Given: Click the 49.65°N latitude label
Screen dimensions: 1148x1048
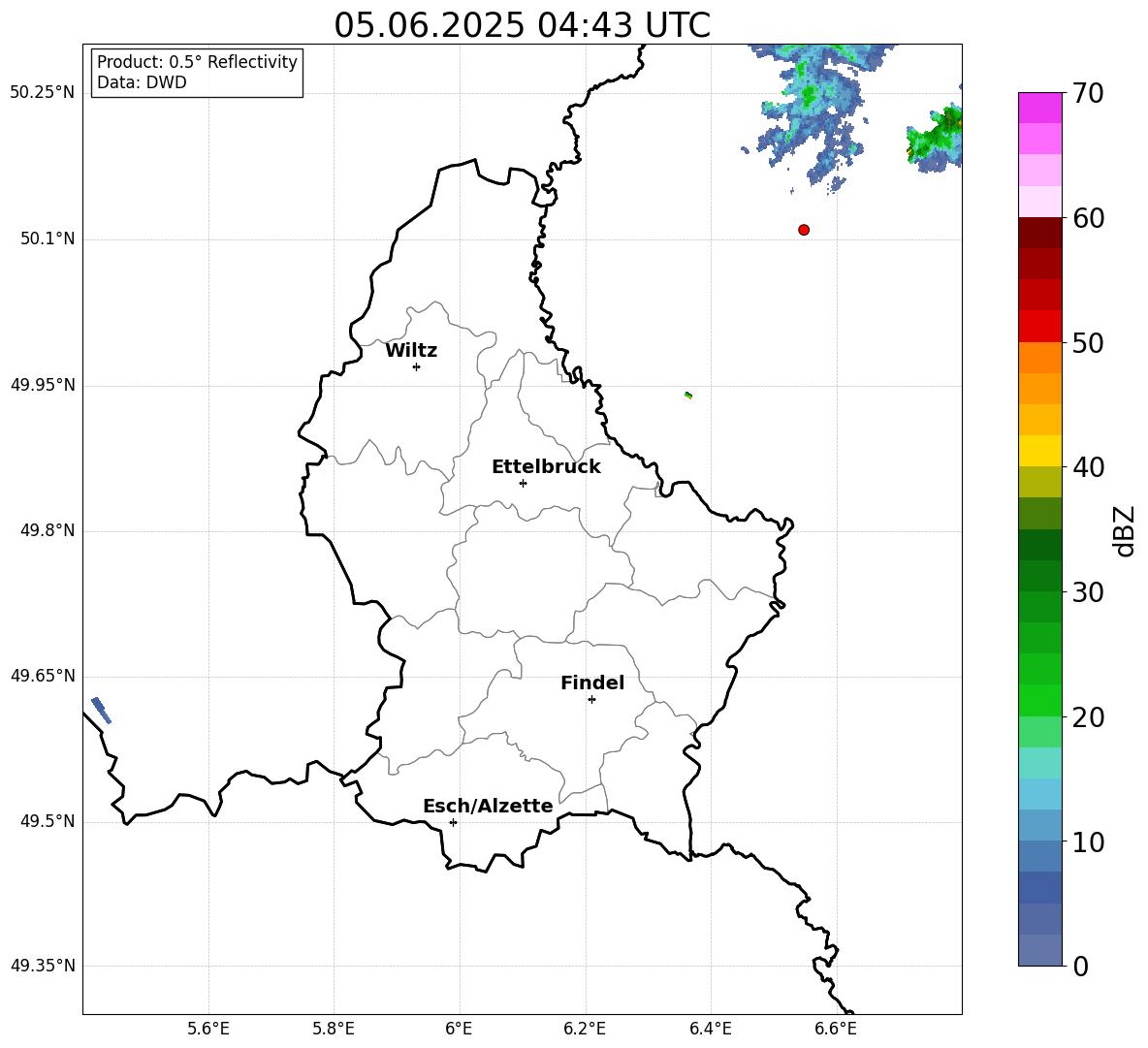Looking at the screenshot, I should (x=43, y=675).
